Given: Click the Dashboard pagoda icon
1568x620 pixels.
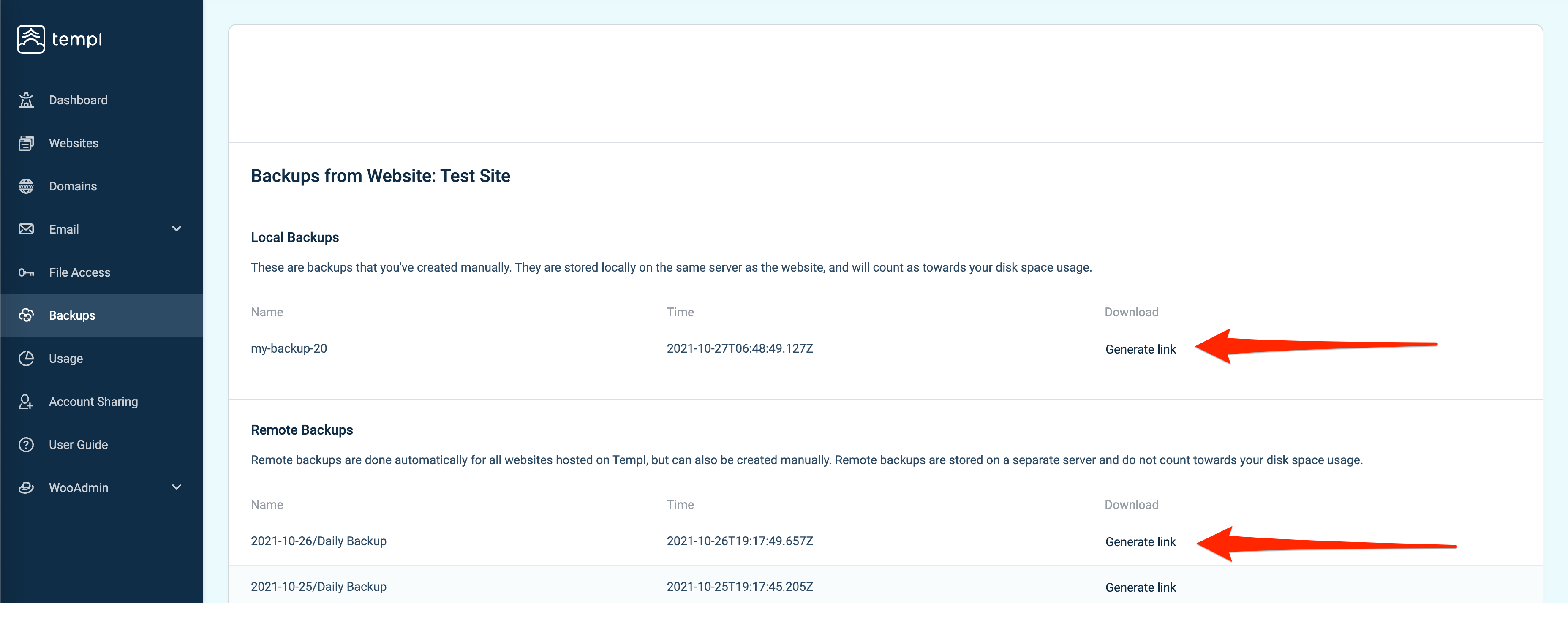Looking at the screenshot, I should (26, 101).
